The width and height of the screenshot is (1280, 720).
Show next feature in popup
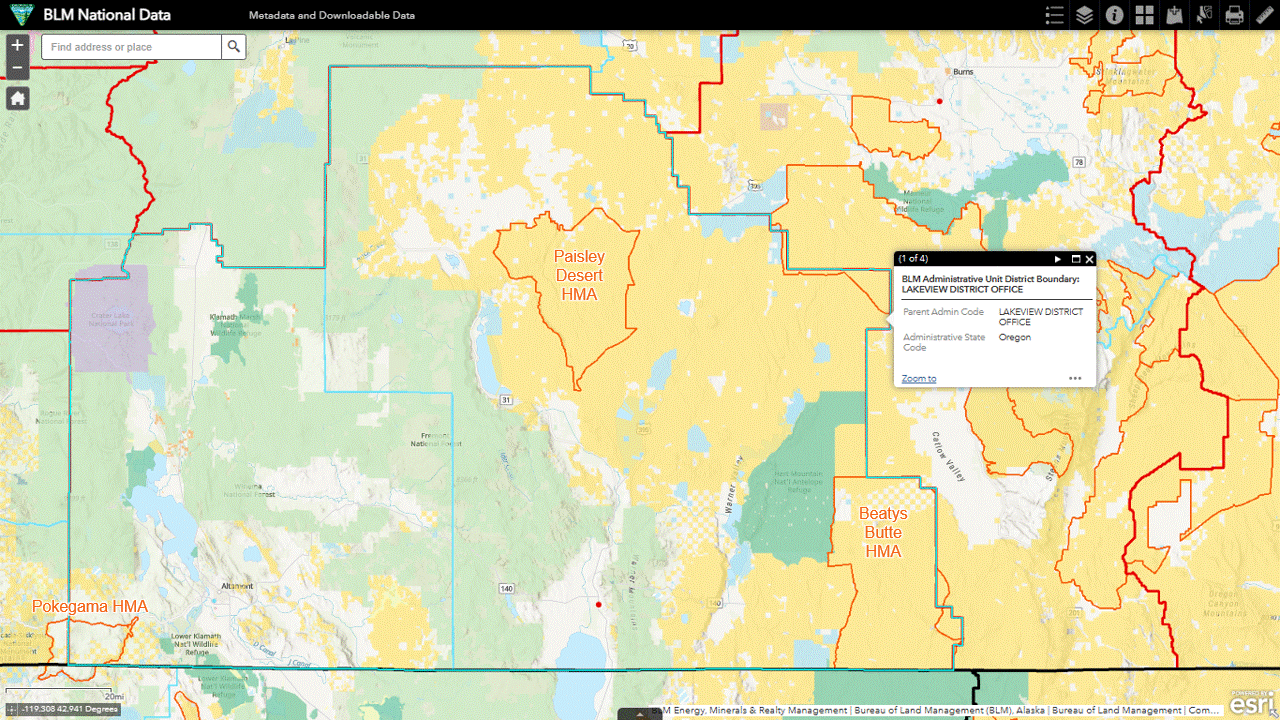pos(1058,259)
